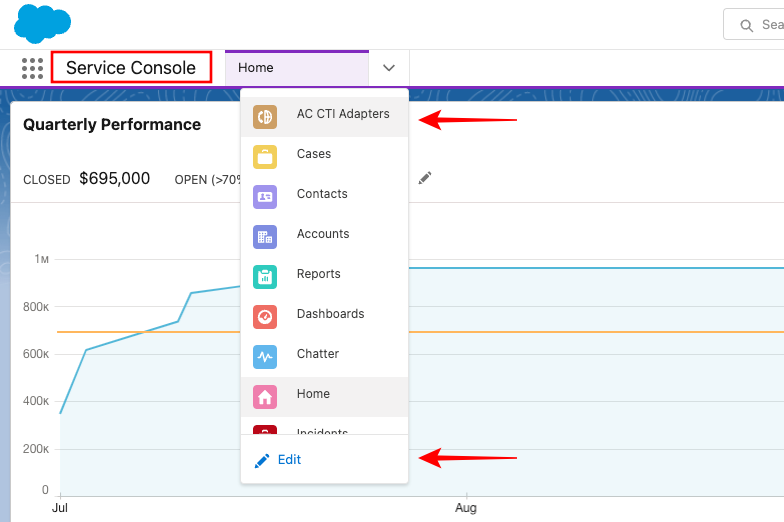Click the pink Home house icon
The width and height of the screenshot is (784, 522).
265,397
